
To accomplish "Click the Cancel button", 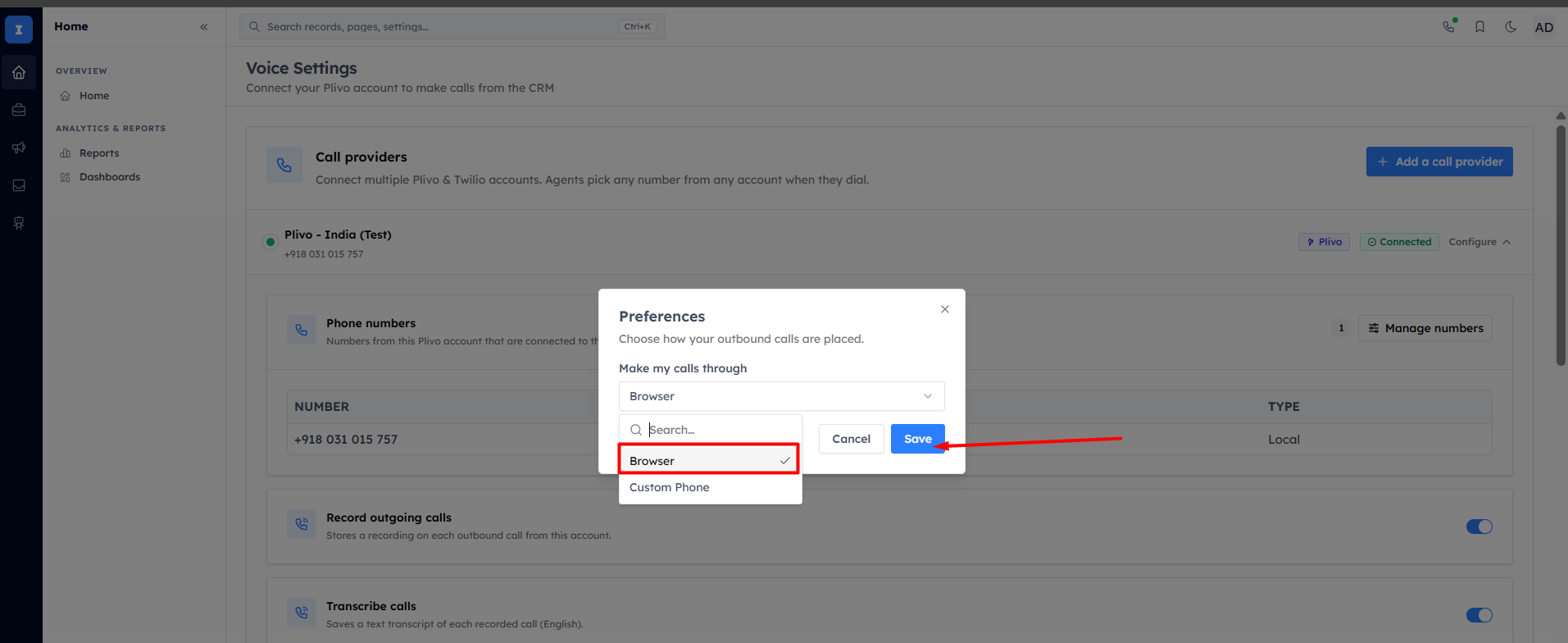I will pos(851,439).
